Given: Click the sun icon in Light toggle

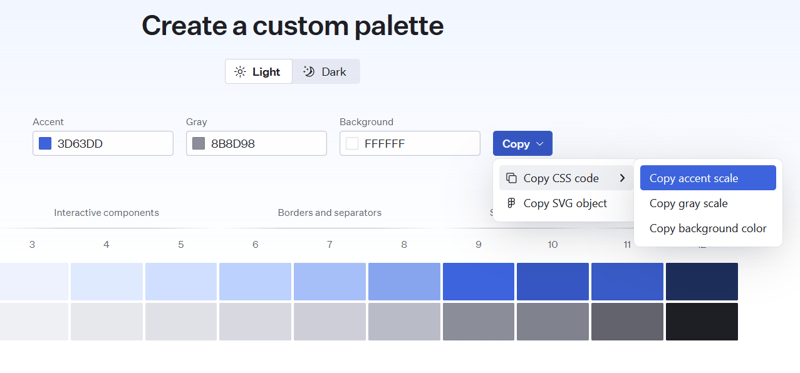Looking at the screenshot, I should 240,72.
